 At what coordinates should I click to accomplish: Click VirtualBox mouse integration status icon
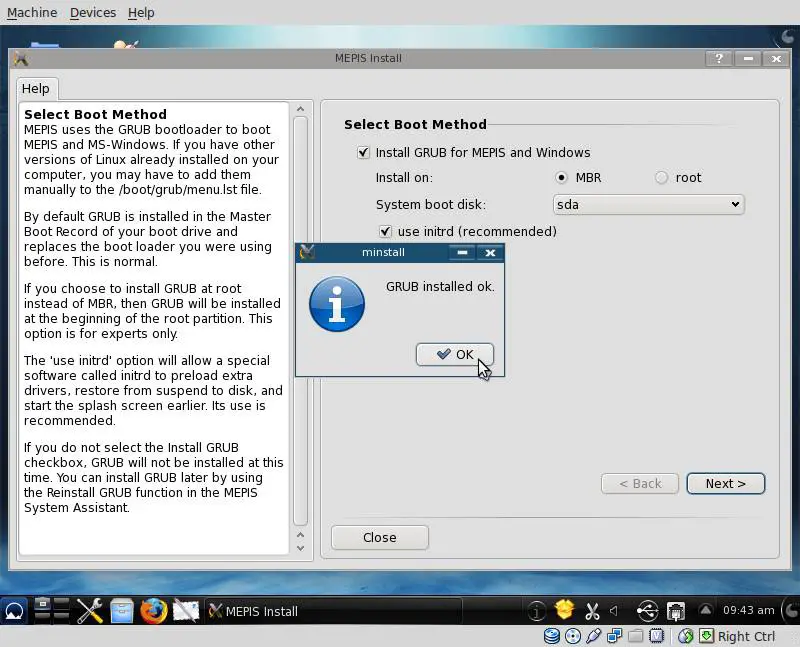686,636
